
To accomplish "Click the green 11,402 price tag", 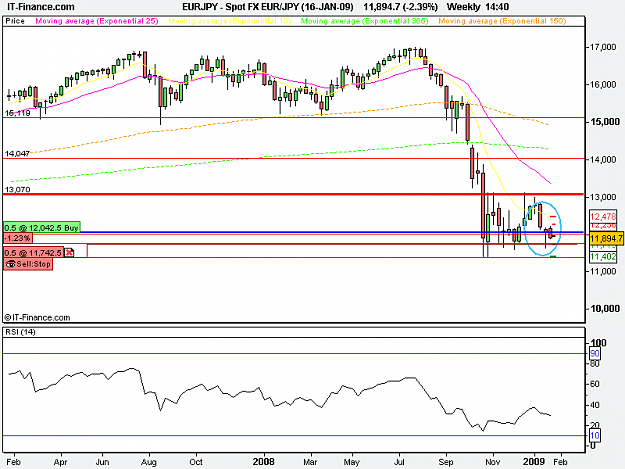I will (x=603, y=257).
